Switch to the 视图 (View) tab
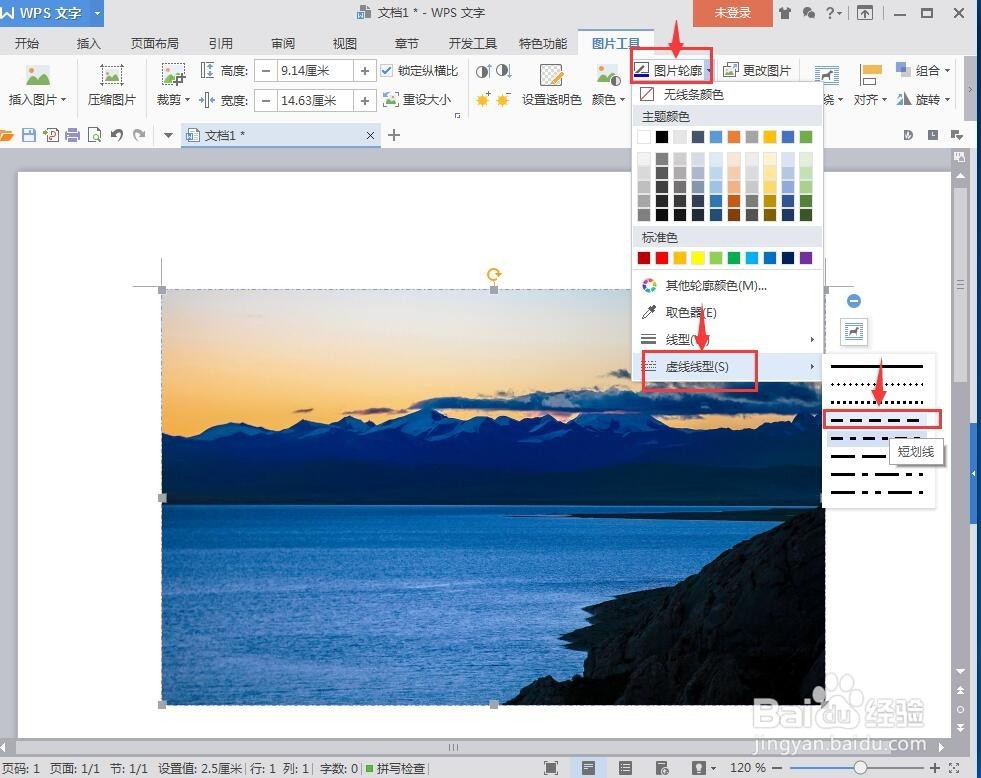Viewport: 981px width, 778px height. (345, 43)
